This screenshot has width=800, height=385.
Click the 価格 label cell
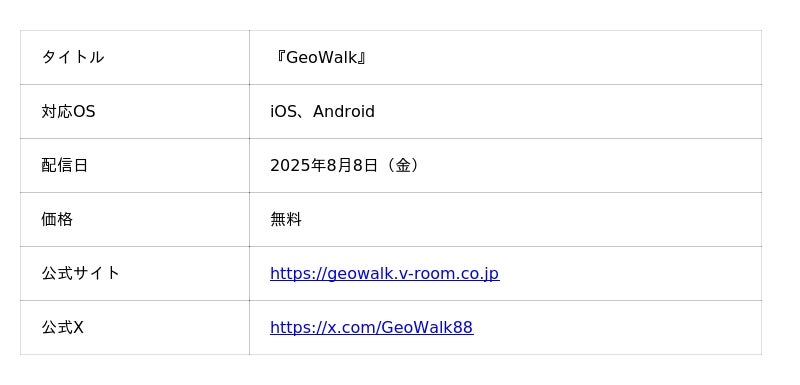tap(135, 219)
